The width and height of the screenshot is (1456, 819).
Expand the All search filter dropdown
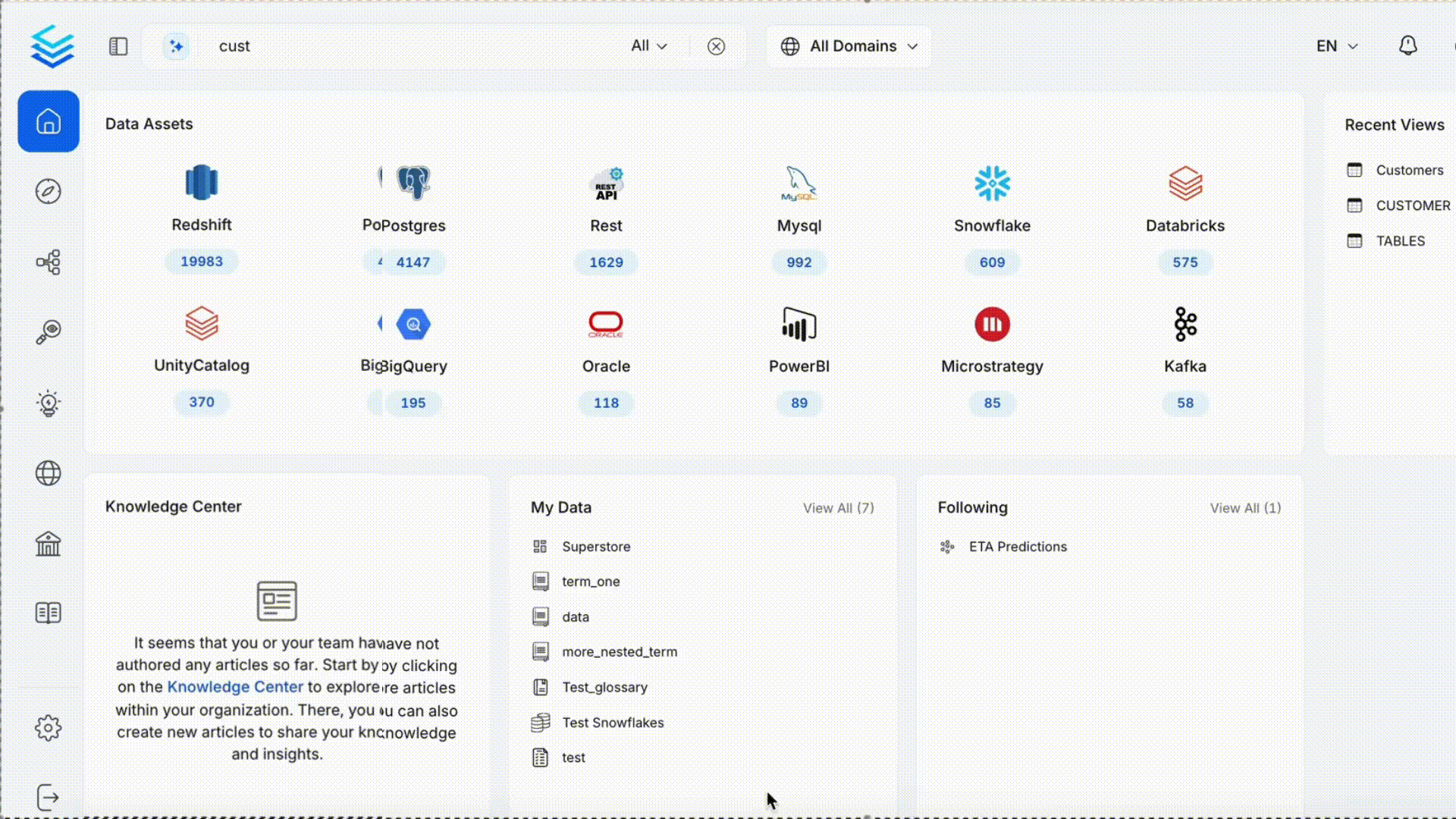pos(648,46)
